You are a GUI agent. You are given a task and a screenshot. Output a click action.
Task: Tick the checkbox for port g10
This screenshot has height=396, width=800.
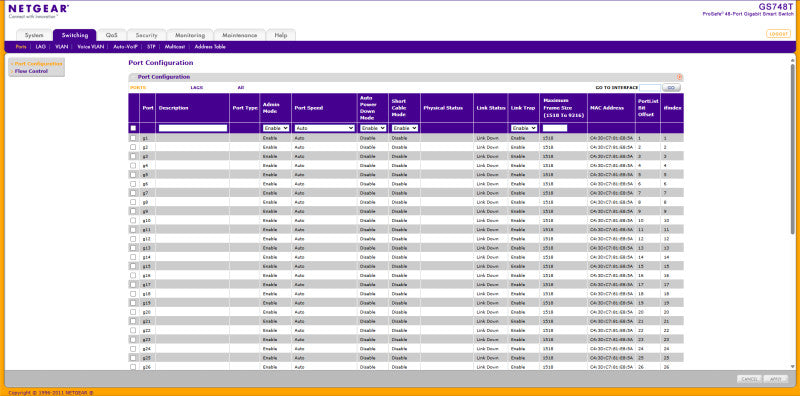pos(133,220)
